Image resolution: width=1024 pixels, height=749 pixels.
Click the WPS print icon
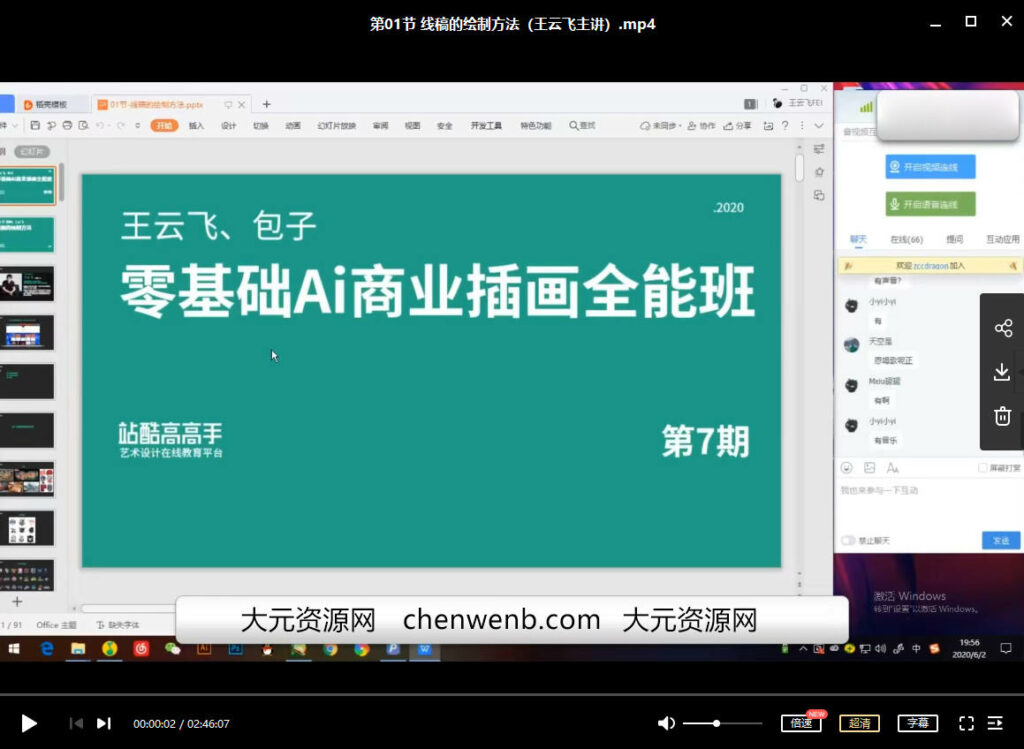[x=67, y=125]
